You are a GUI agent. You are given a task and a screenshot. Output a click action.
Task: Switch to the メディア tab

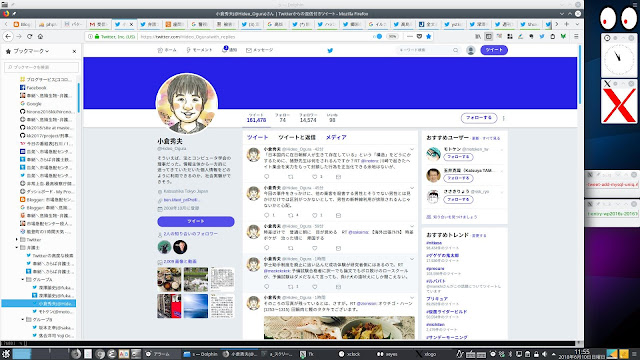(x=336, y=138)
